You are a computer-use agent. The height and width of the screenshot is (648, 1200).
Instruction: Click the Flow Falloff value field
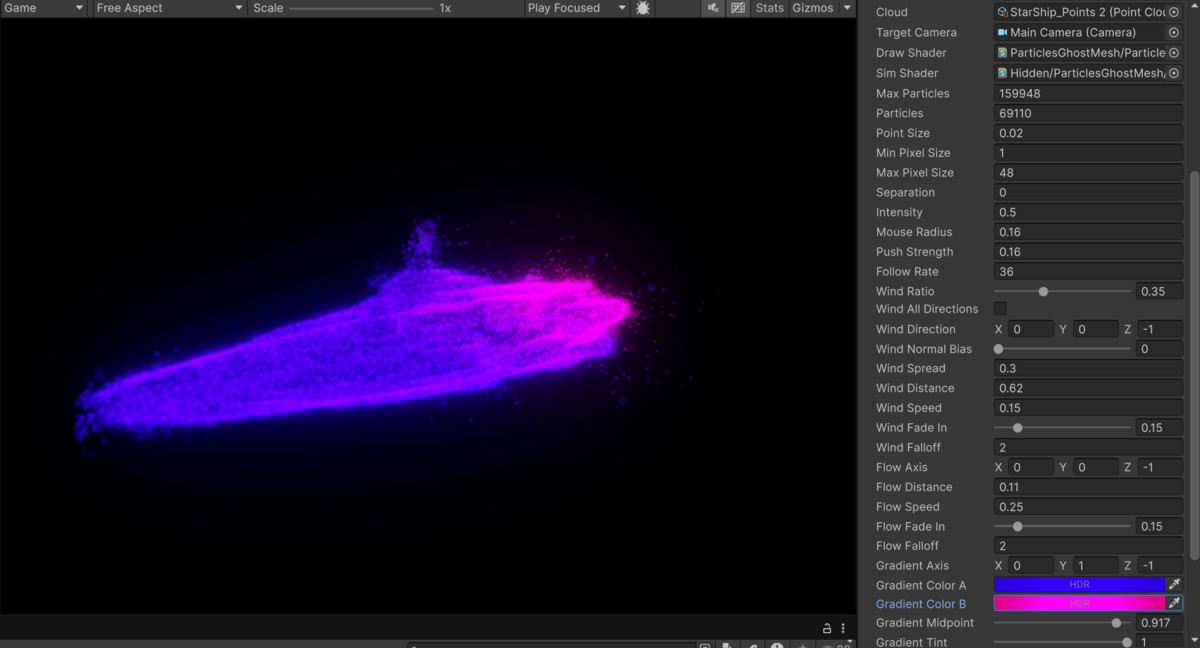(1088, 546)
